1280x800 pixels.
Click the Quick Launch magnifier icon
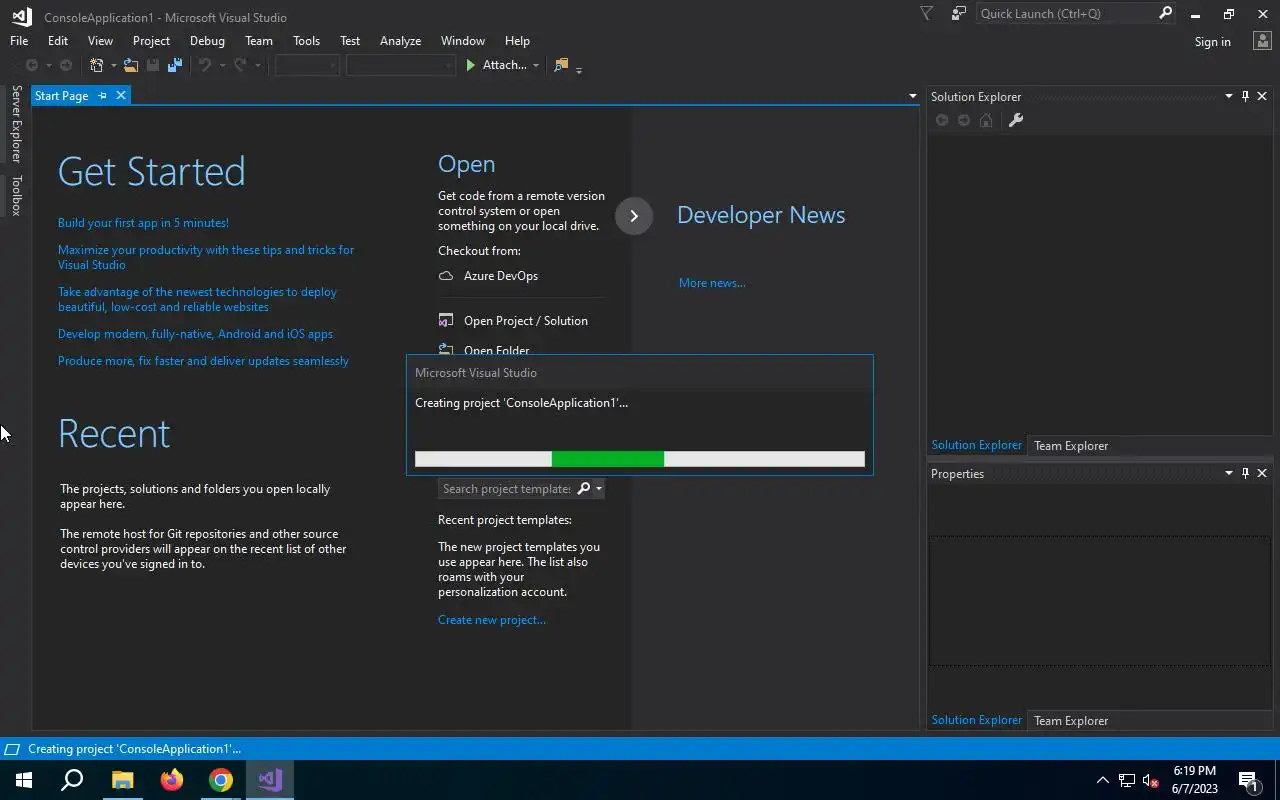click(x=1165, y=13)
